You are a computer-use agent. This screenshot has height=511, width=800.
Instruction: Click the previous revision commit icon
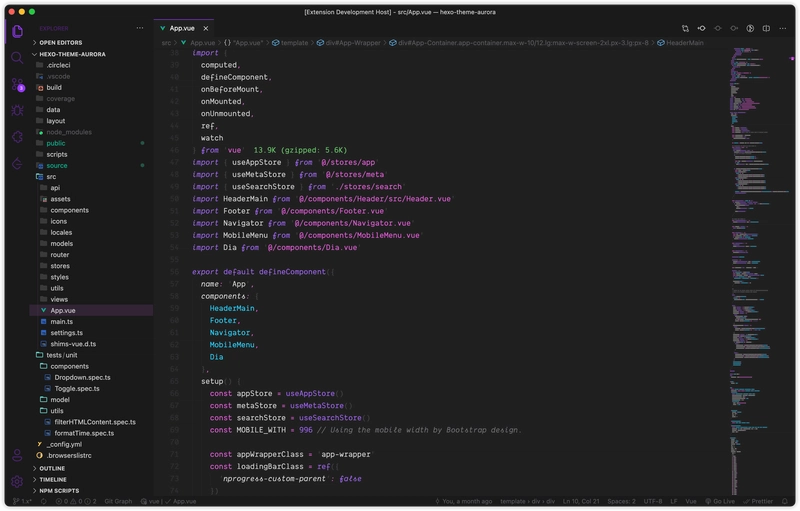click(x=702, y=29)
